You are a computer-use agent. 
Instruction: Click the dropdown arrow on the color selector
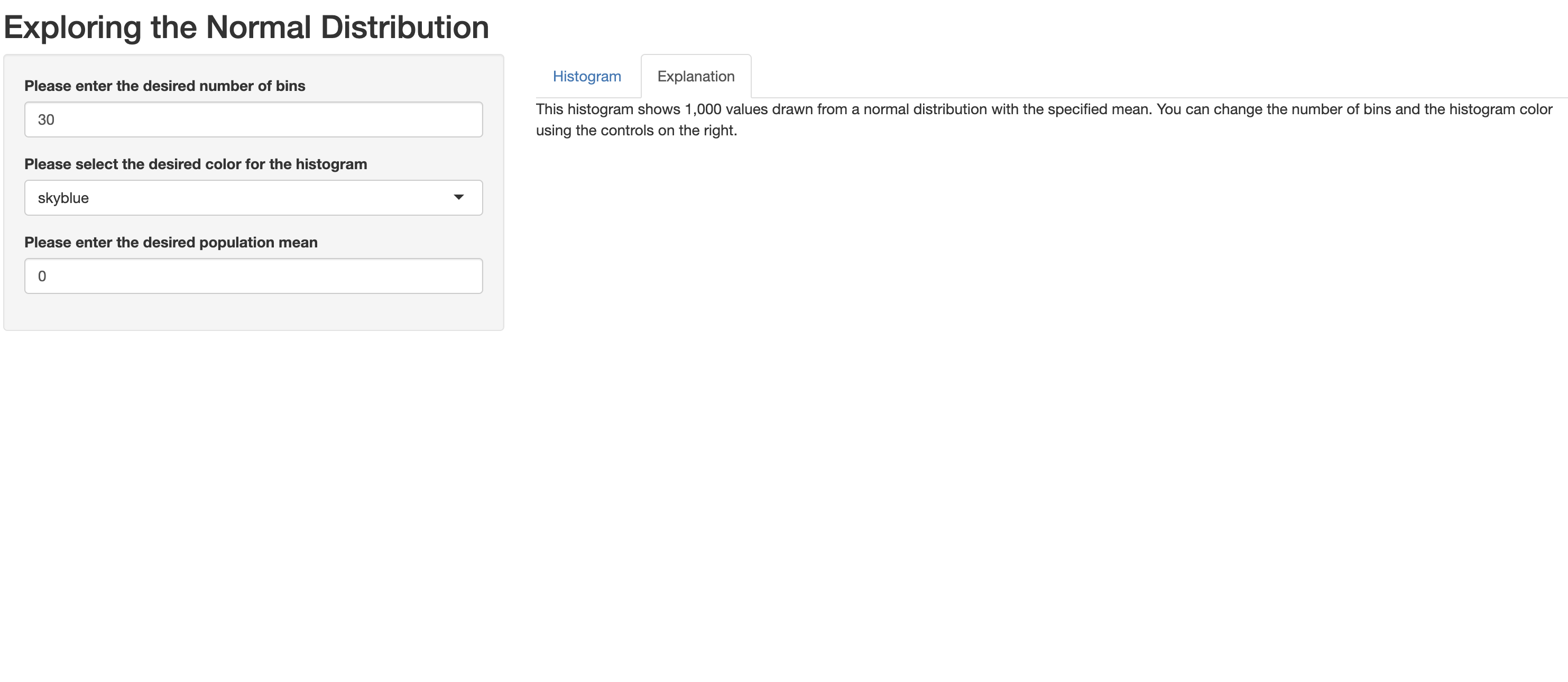pyautogui.click(x=458, y=197)
